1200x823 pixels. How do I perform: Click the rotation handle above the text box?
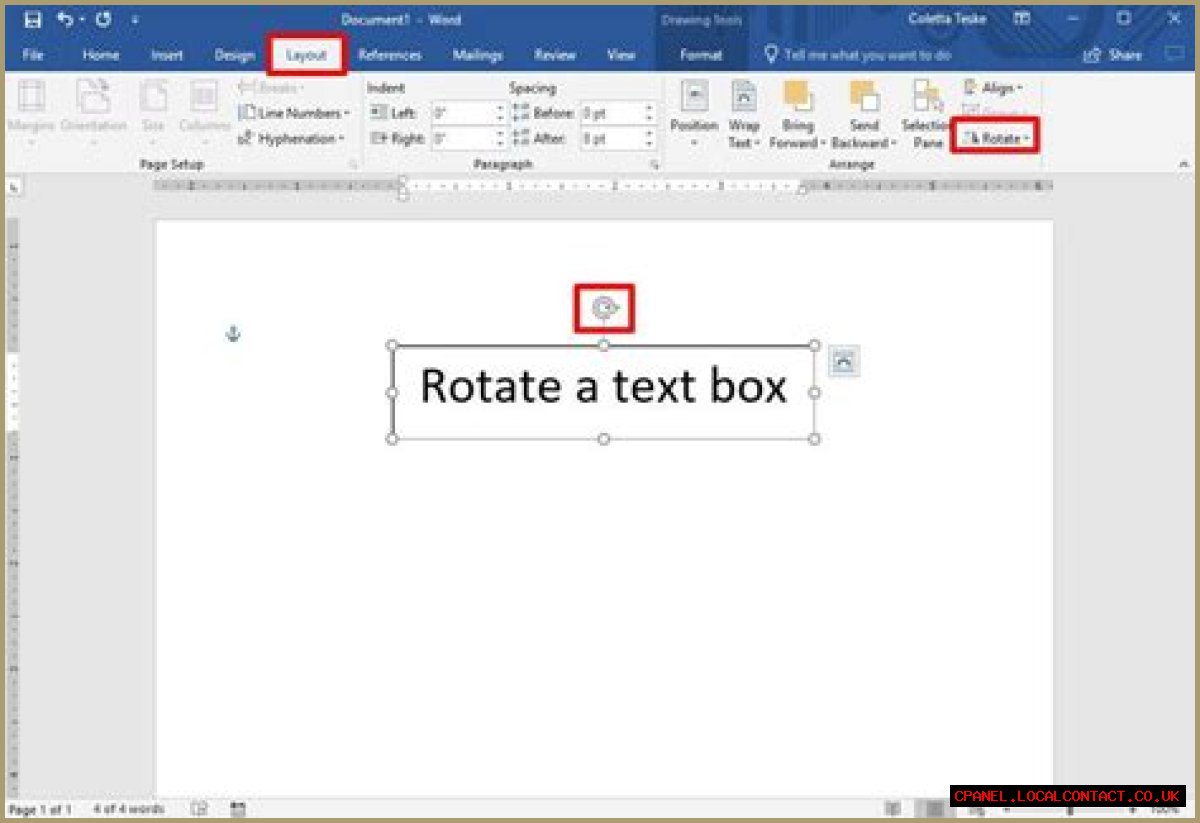(x=603, y=308)
